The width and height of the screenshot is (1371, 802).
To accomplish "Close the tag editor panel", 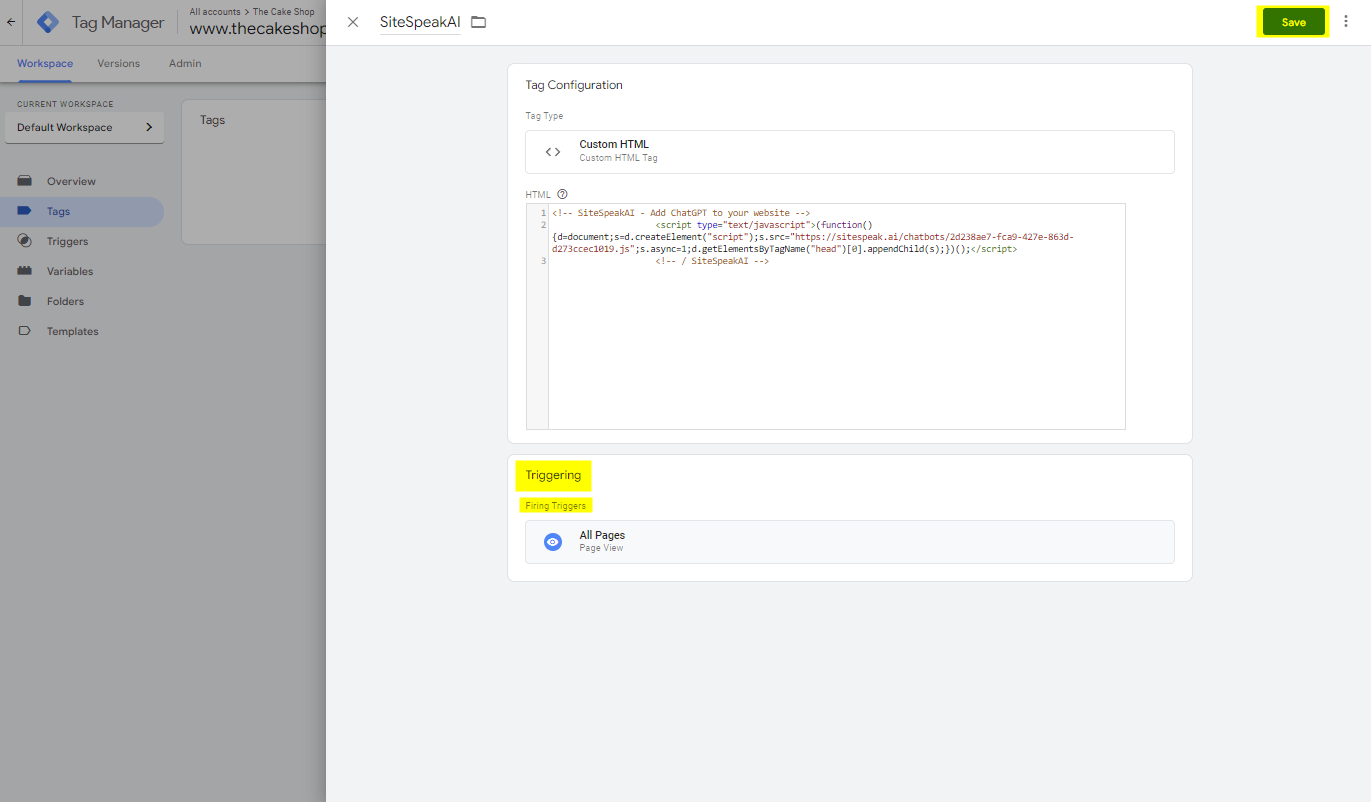I will coord(353,22).
